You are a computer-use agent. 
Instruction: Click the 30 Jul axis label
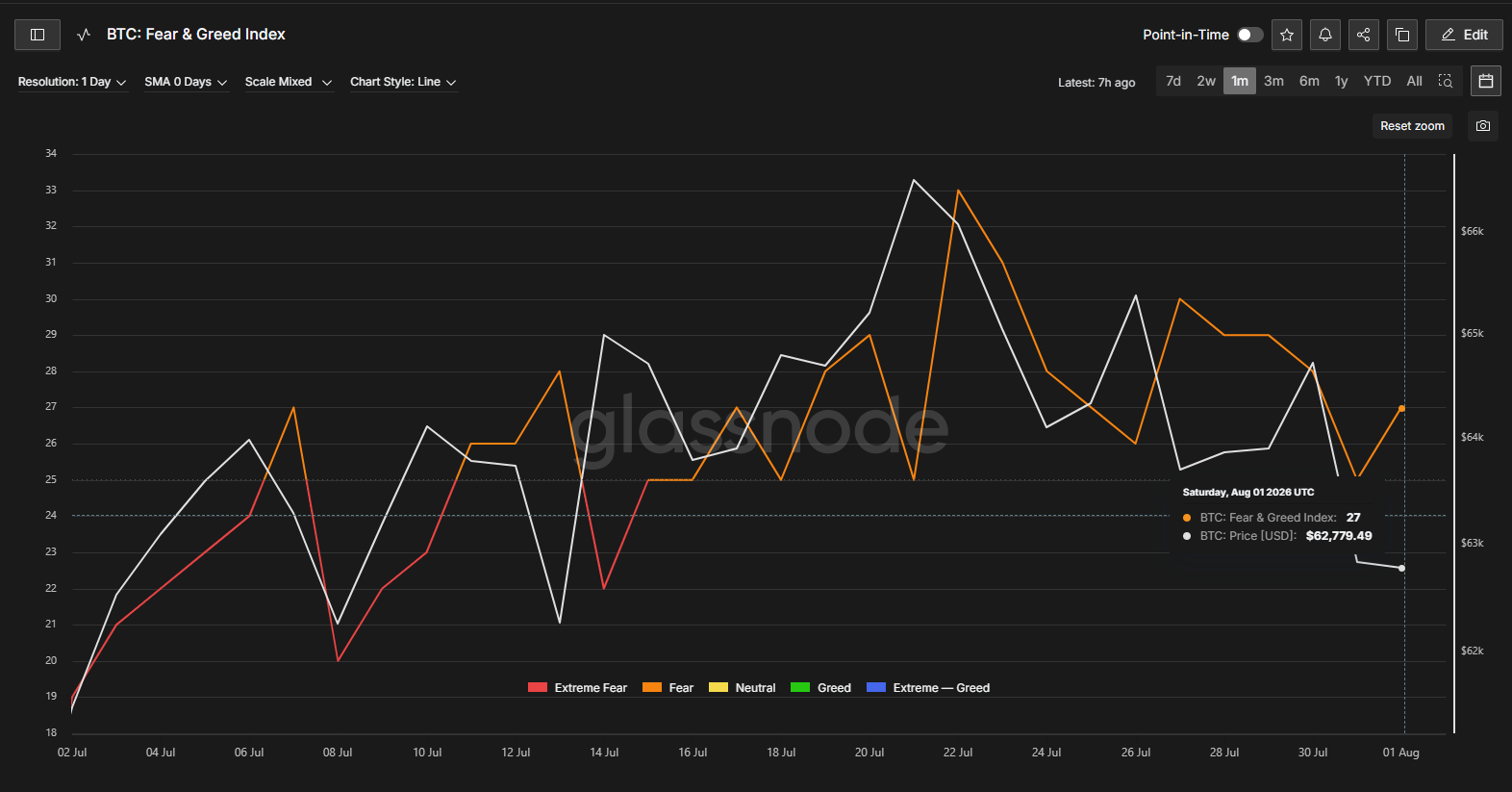tap(1313, 753)
